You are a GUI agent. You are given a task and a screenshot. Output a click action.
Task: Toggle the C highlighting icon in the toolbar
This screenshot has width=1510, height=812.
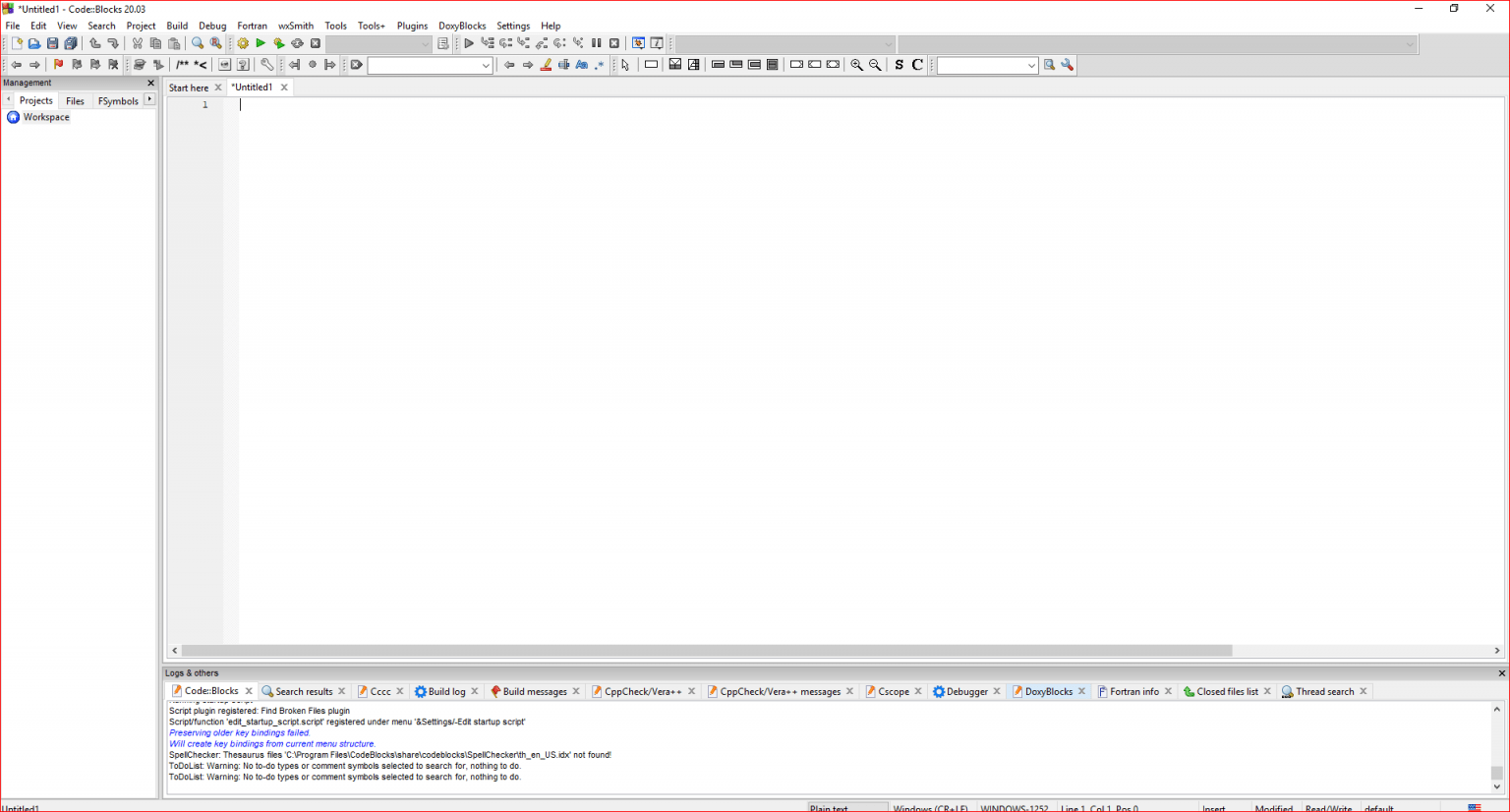coord(918,65)
